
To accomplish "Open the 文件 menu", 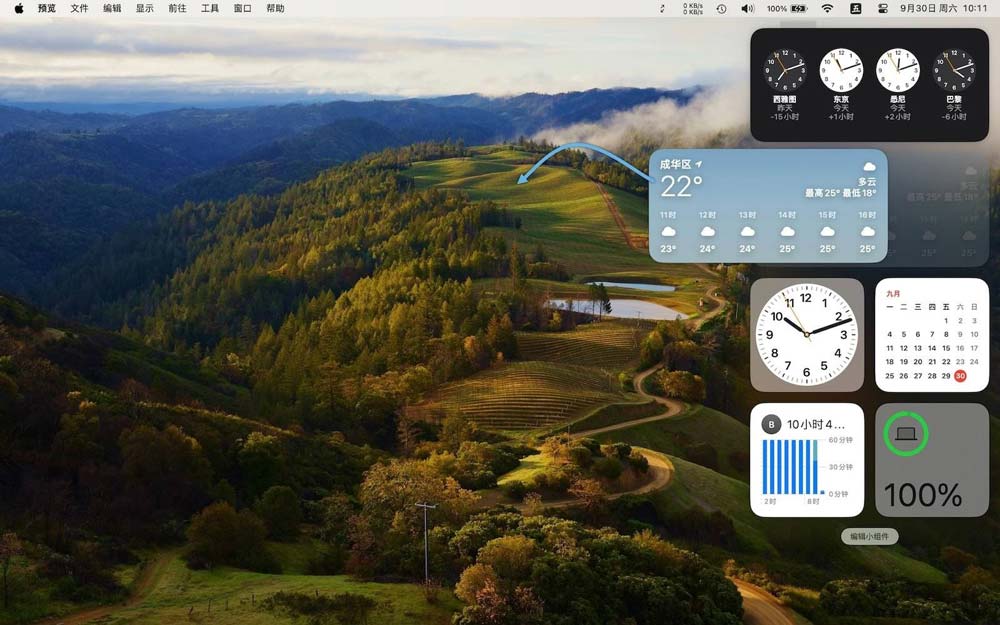I will 79,8.
